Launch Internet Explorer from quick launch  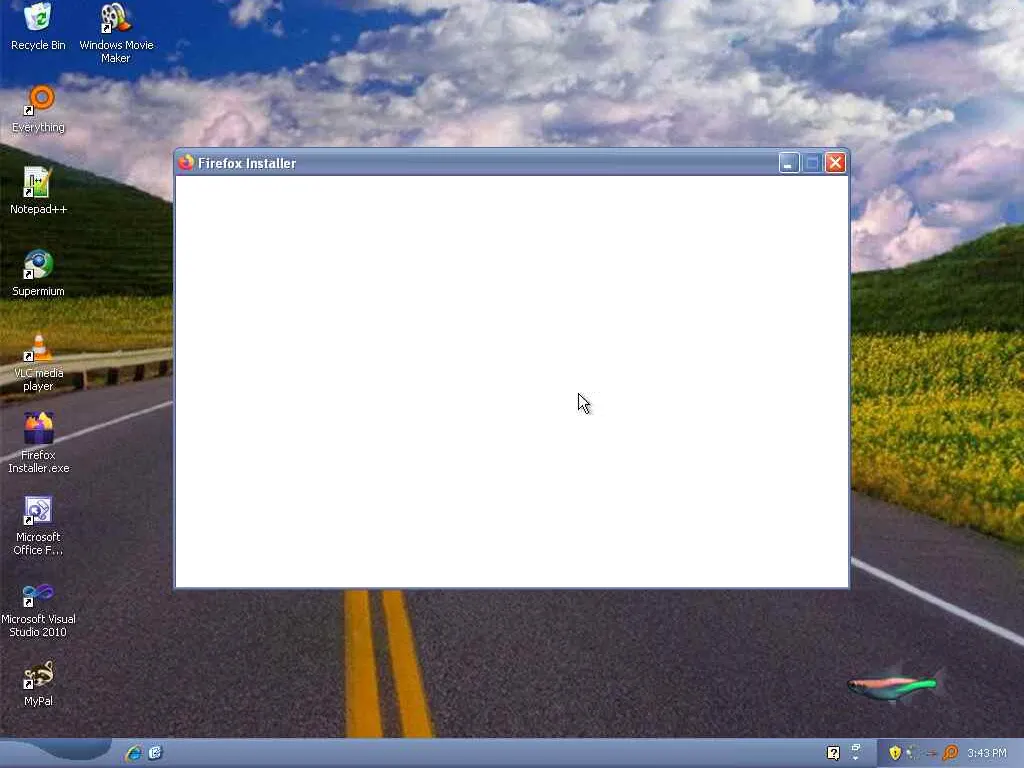134,753
